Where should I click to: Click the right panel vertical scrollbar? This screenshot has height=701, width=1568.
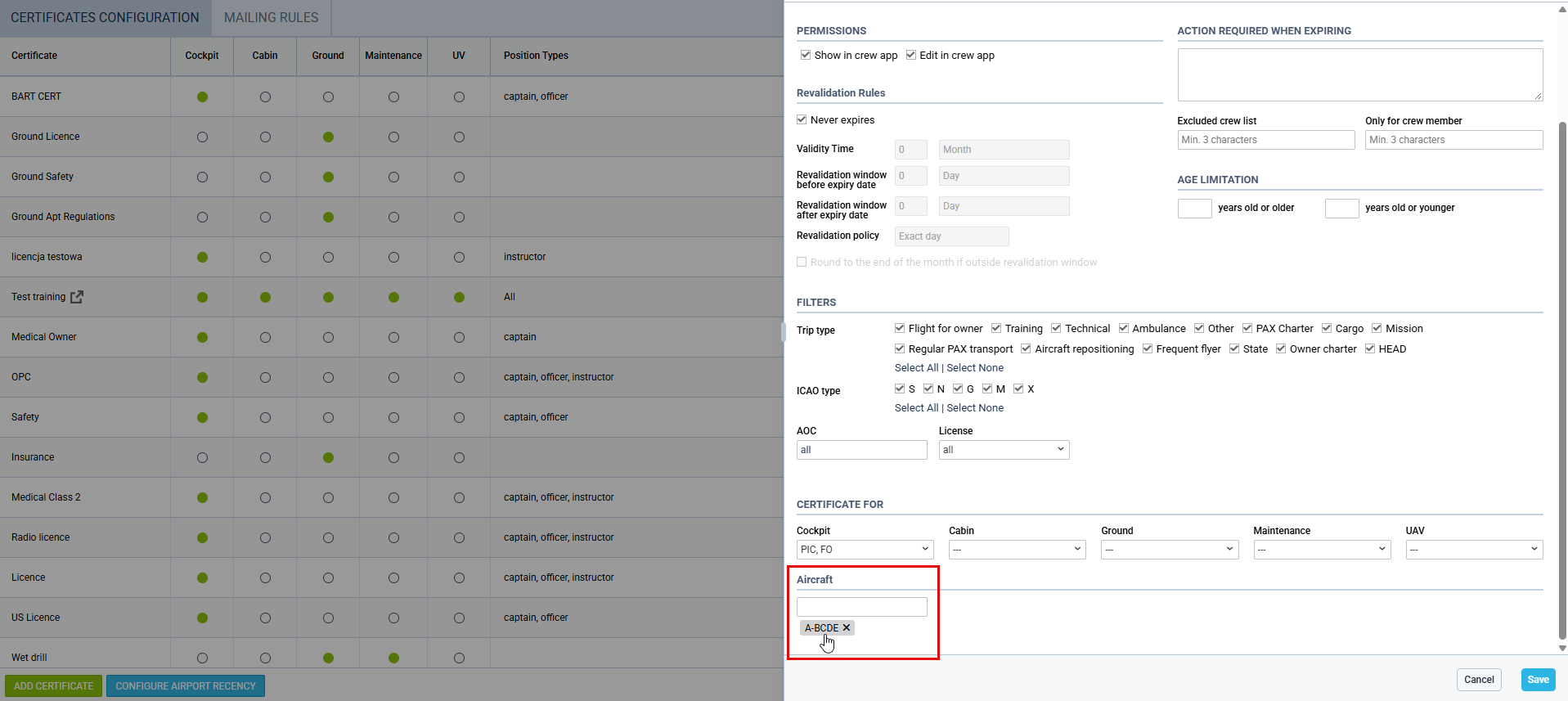click(1562, 380)
